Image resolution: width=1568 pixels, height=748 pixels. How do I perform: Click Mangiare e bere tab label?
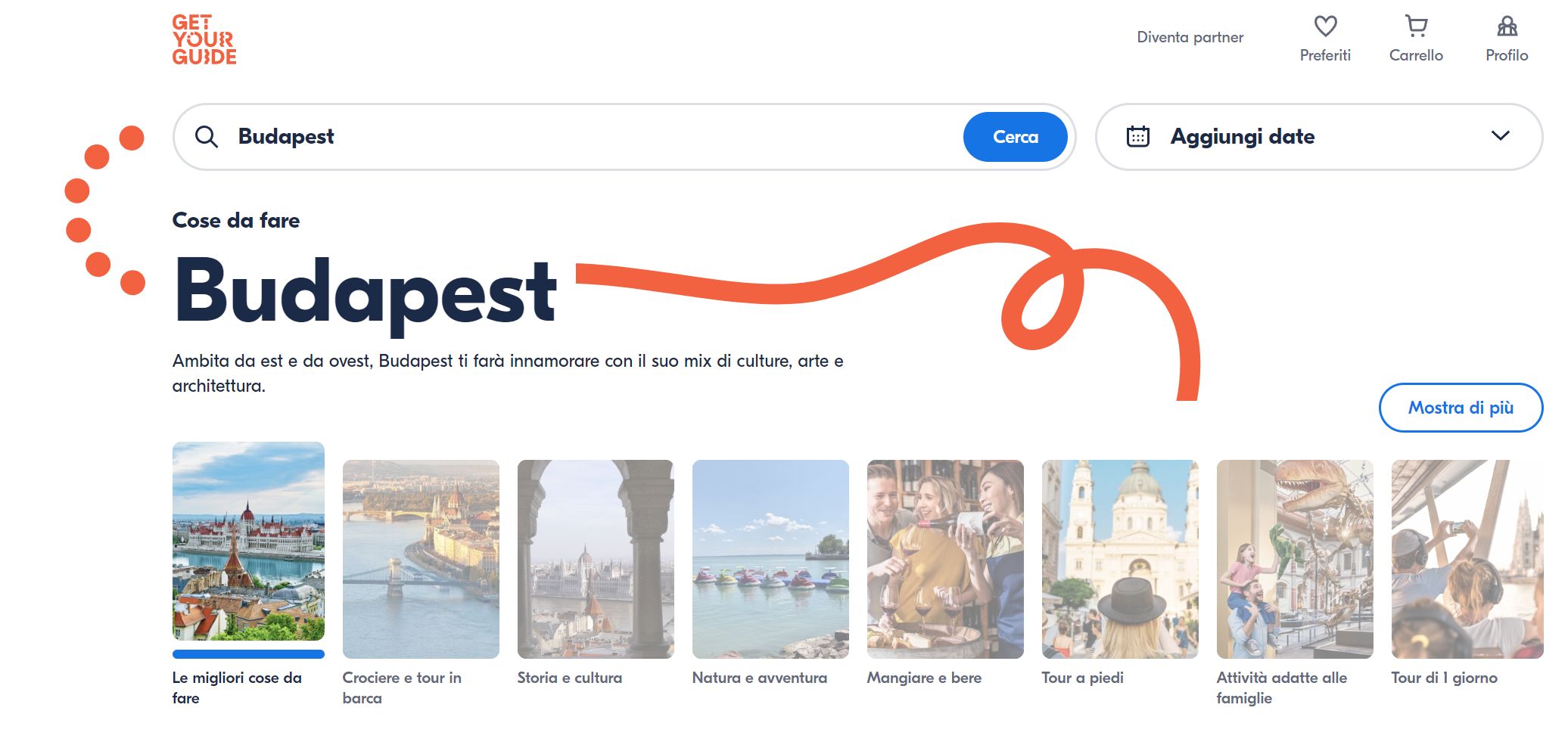(924, 678)
